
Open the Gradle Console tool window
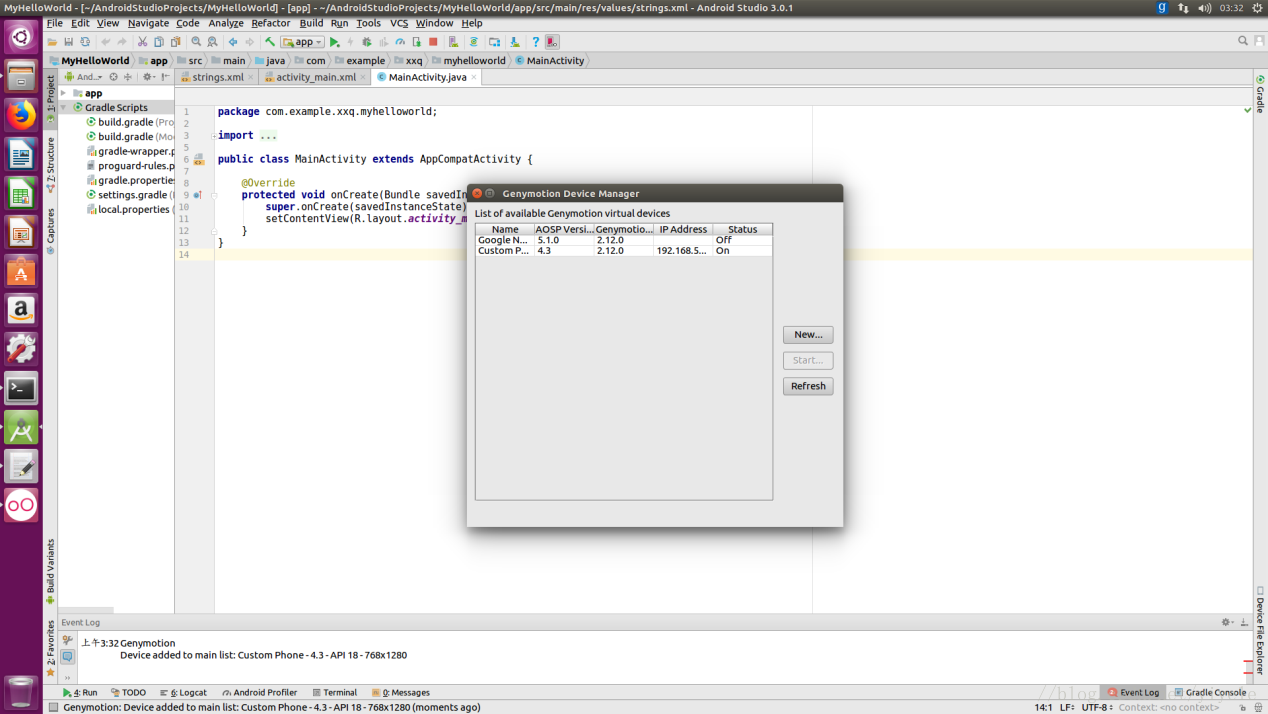[1209, 692]
